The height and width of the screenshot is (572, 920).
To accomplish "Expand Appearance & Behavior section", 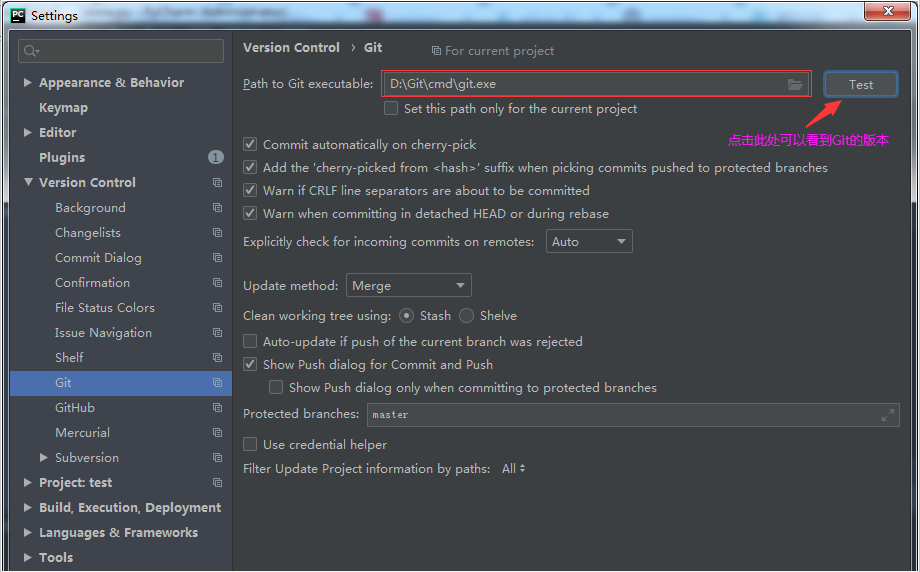I will (x=28, y=83).
